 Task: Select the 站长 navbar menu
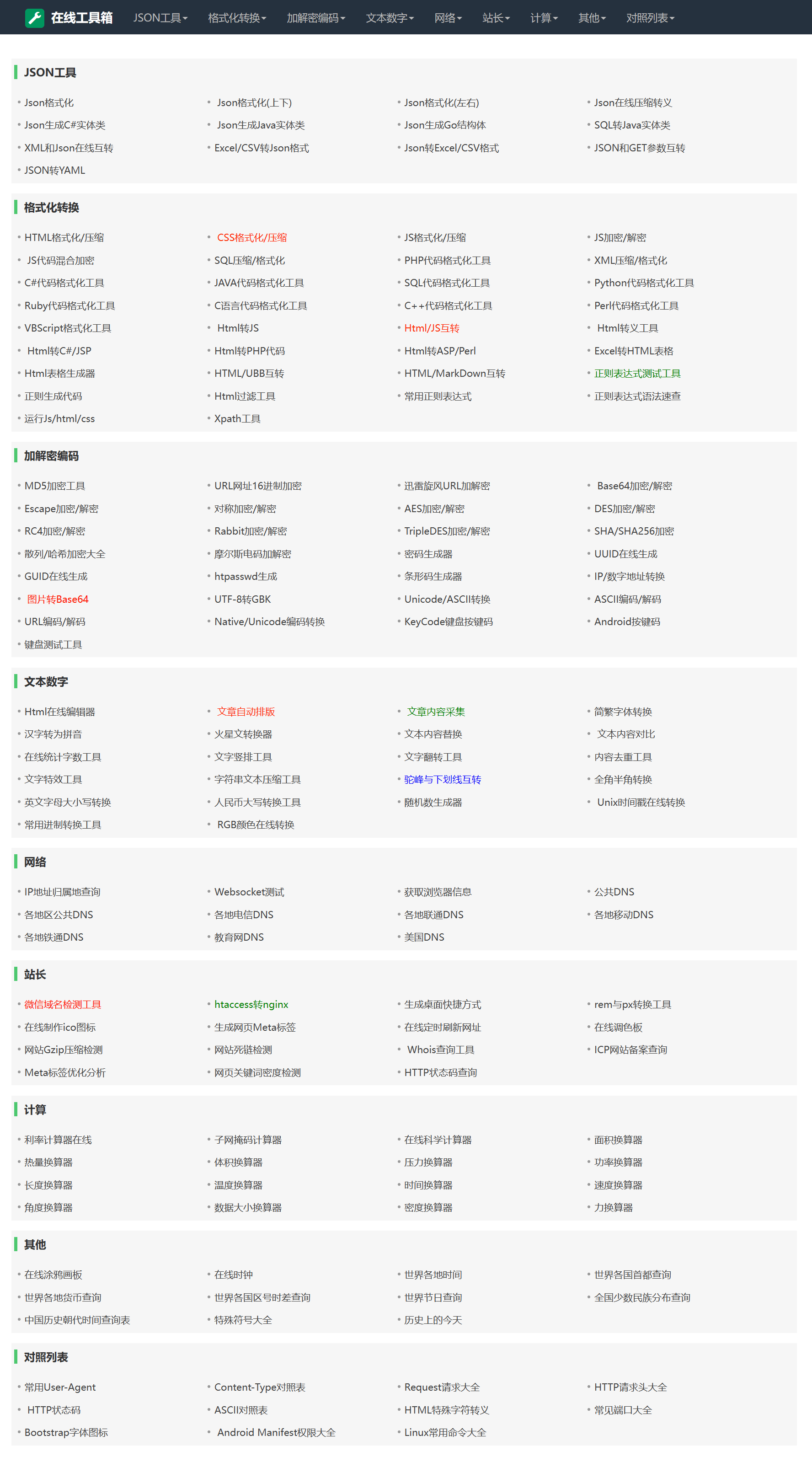tap(495, 18)
